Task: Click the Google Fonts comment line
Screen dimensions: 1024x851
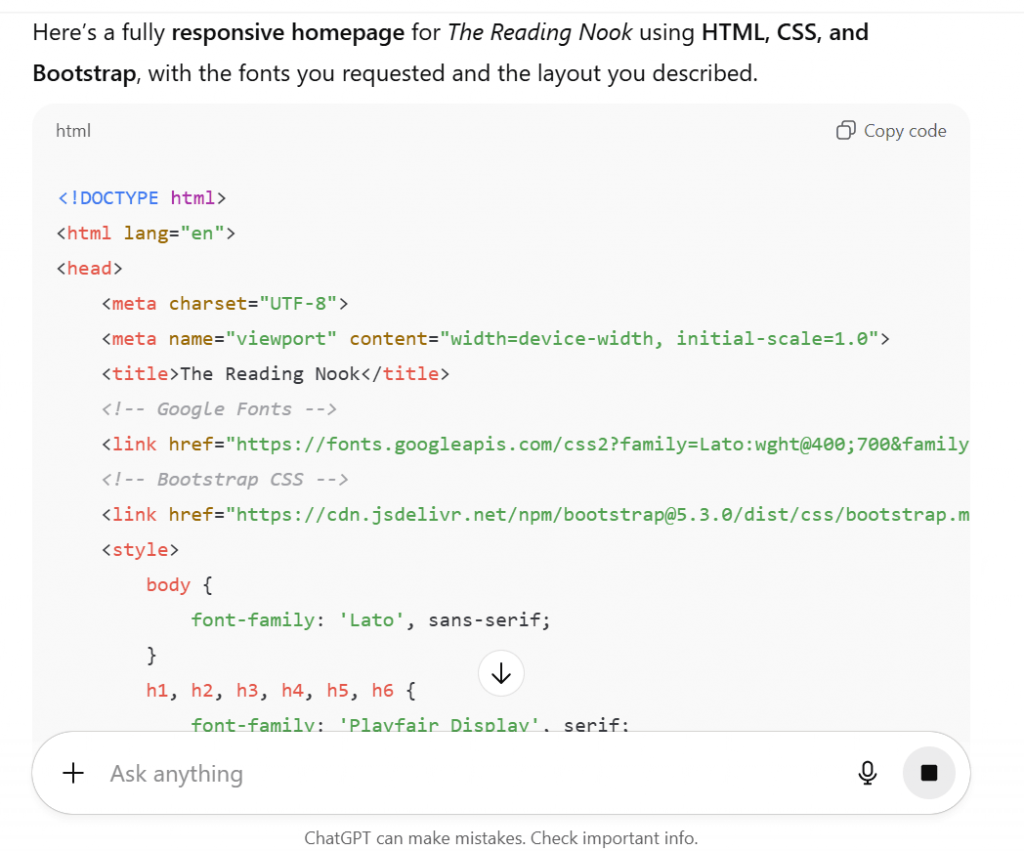Action: [x=218, y=408]
